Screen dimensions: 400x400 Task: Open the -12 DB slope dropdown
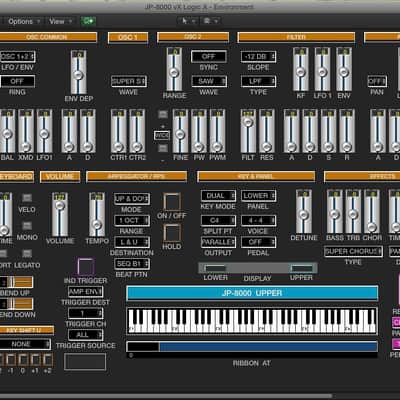click(x=258, y=56)
